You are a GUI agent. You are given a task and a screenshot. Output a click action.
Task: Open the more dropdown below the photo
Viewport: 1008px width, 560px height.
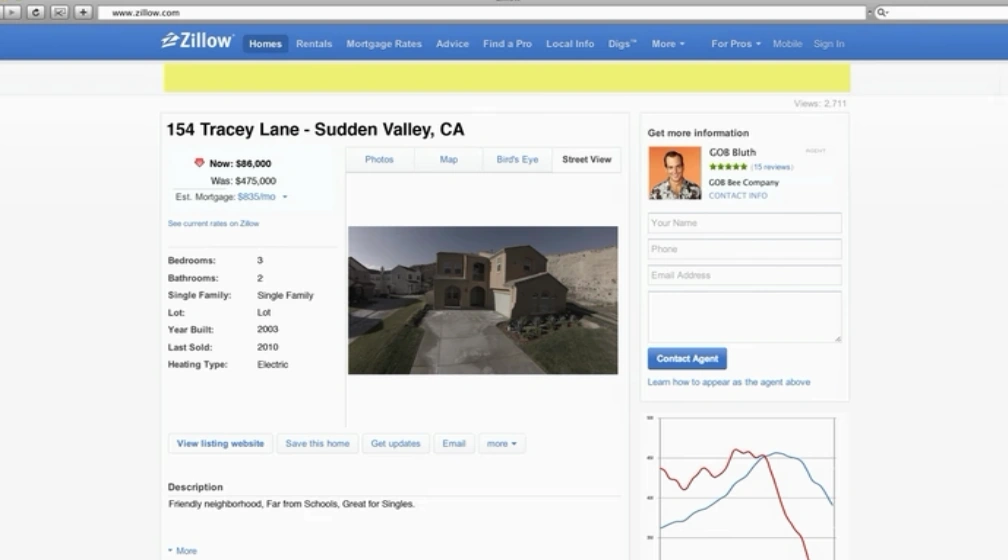pyautogui.click(x=501, y=444)
